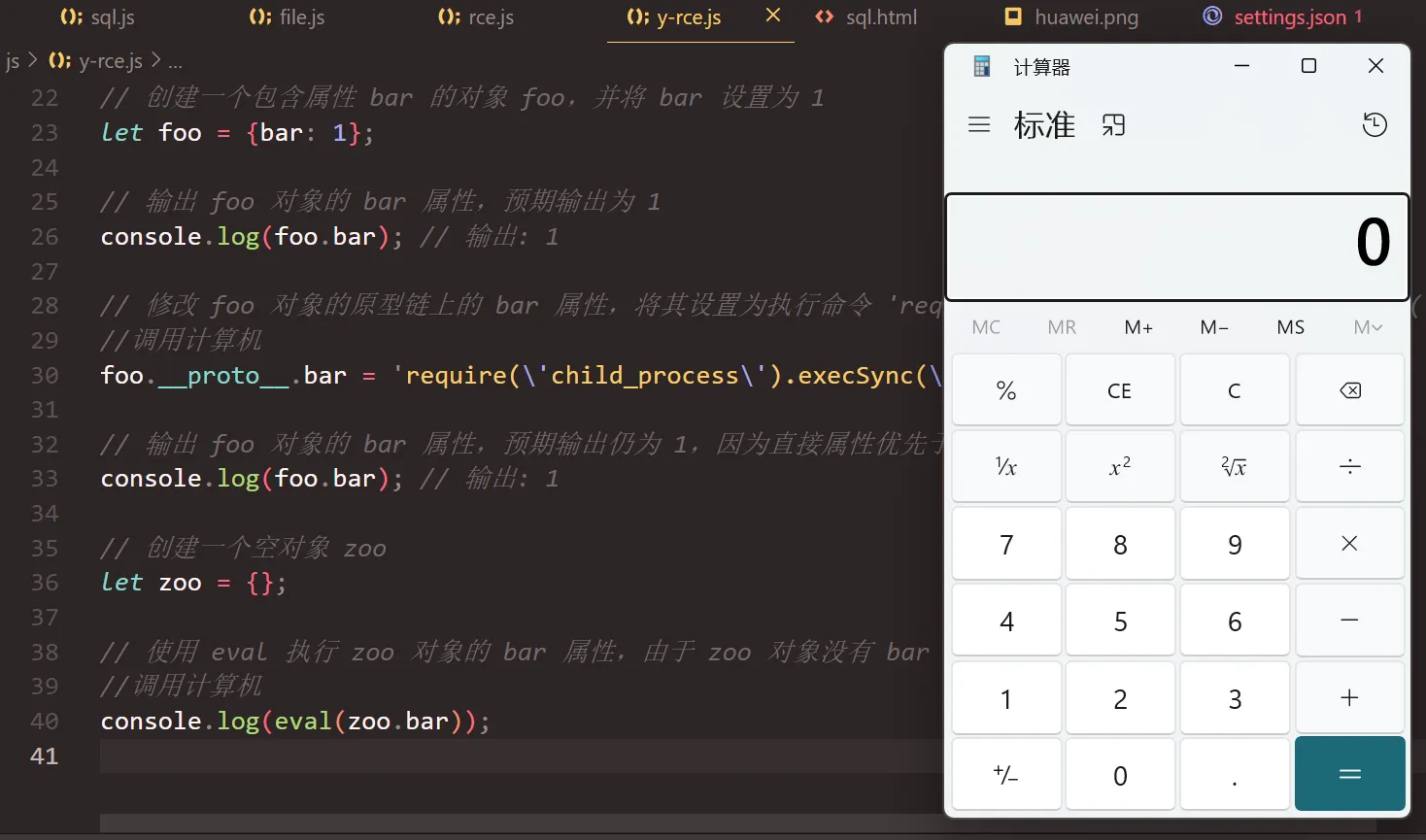Open the calculator history icon
Screen dimensions: 1426x840
coord(1375,125)
